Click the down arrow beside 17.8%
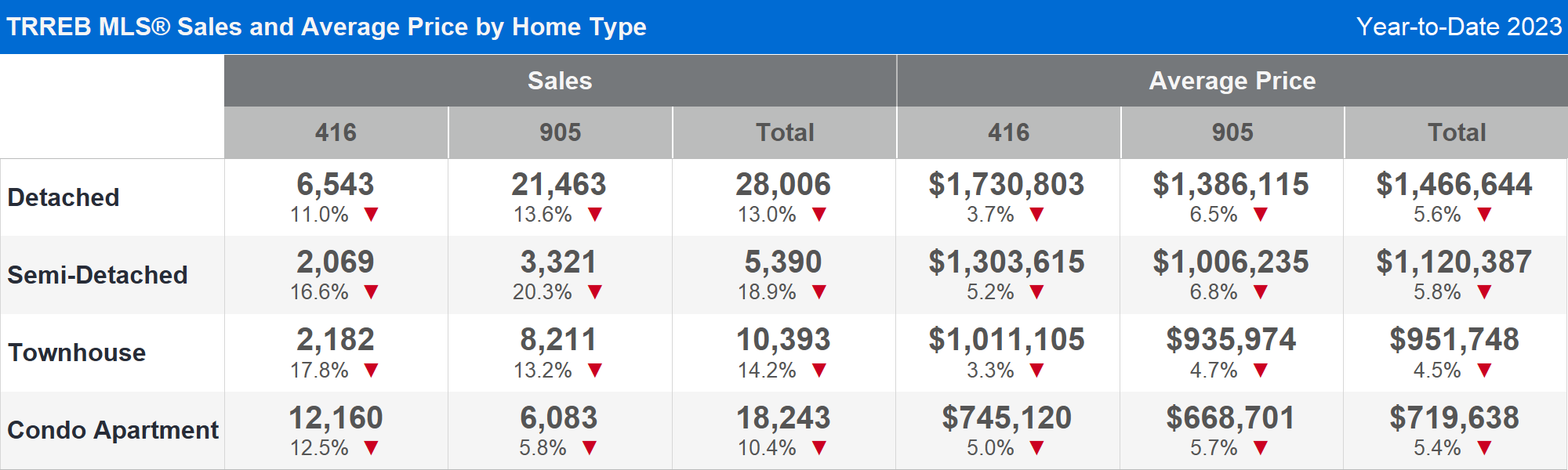This screenshot has height=470, width=1568. pos(372,370)
